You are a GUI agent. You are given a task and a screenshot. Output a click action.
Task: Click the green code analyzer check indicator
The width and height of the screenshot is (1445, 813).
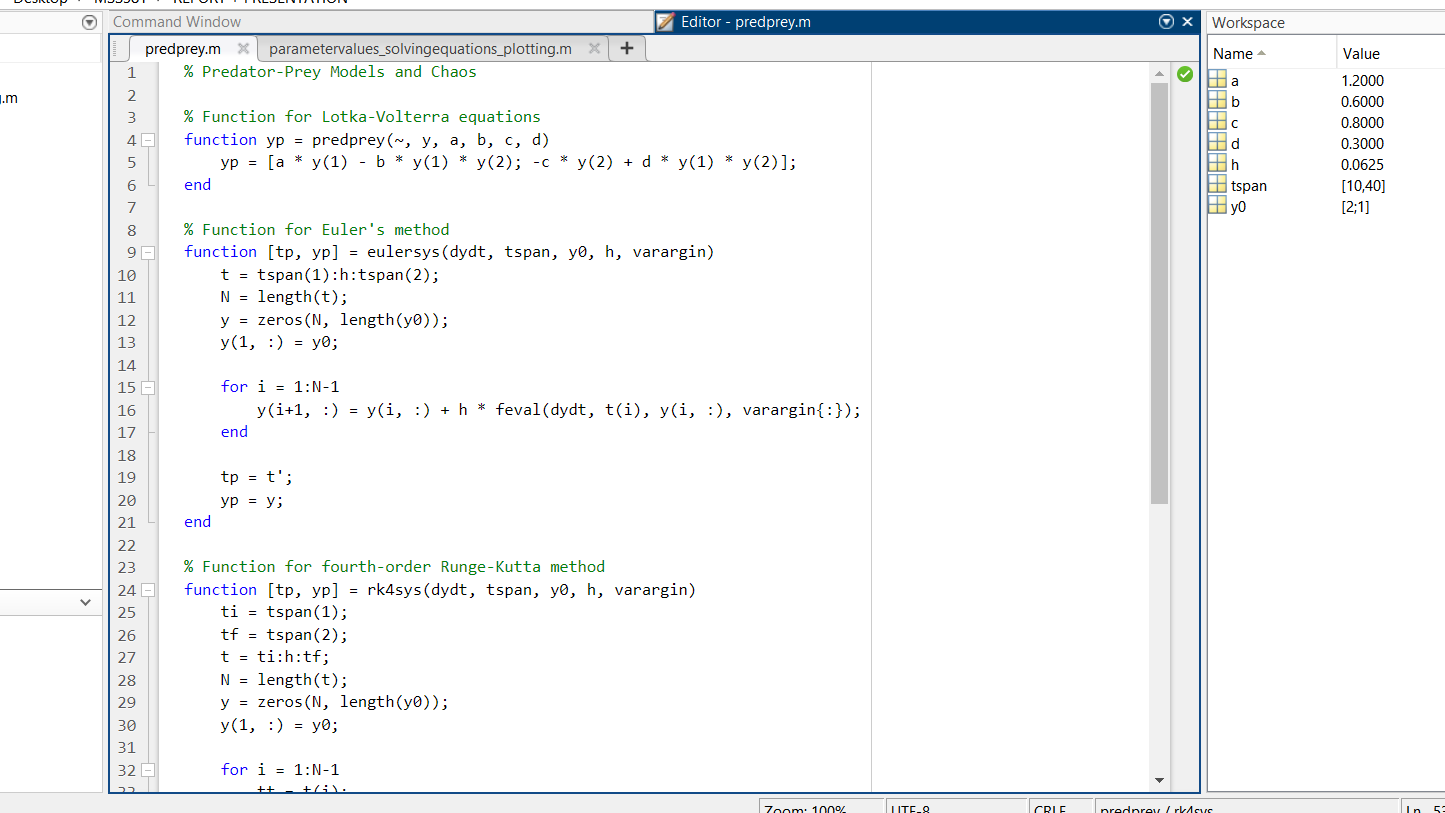click(x=1184, y=73)
